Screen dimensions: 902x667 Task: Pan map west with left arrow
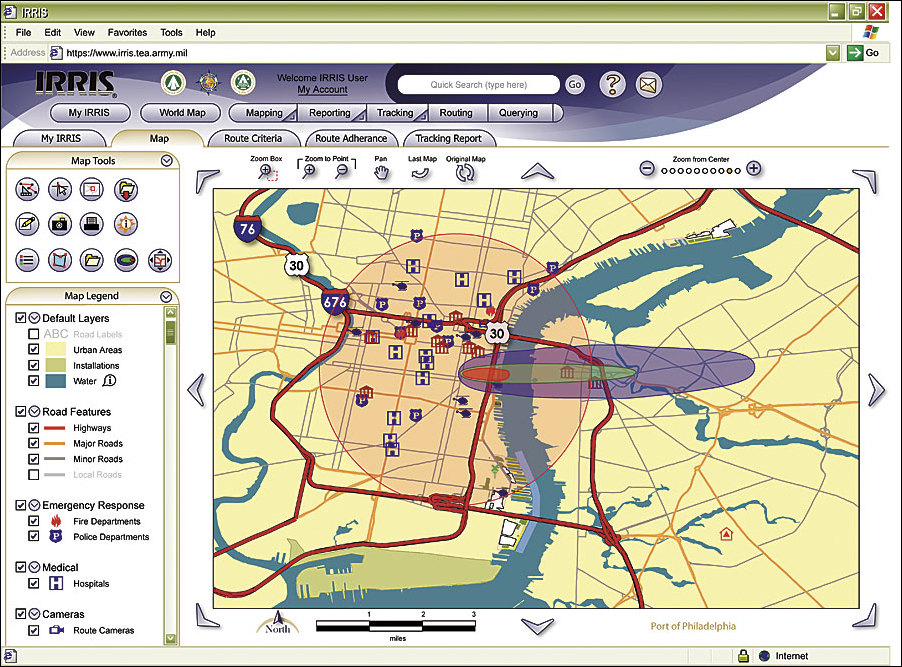click(197, 390)
